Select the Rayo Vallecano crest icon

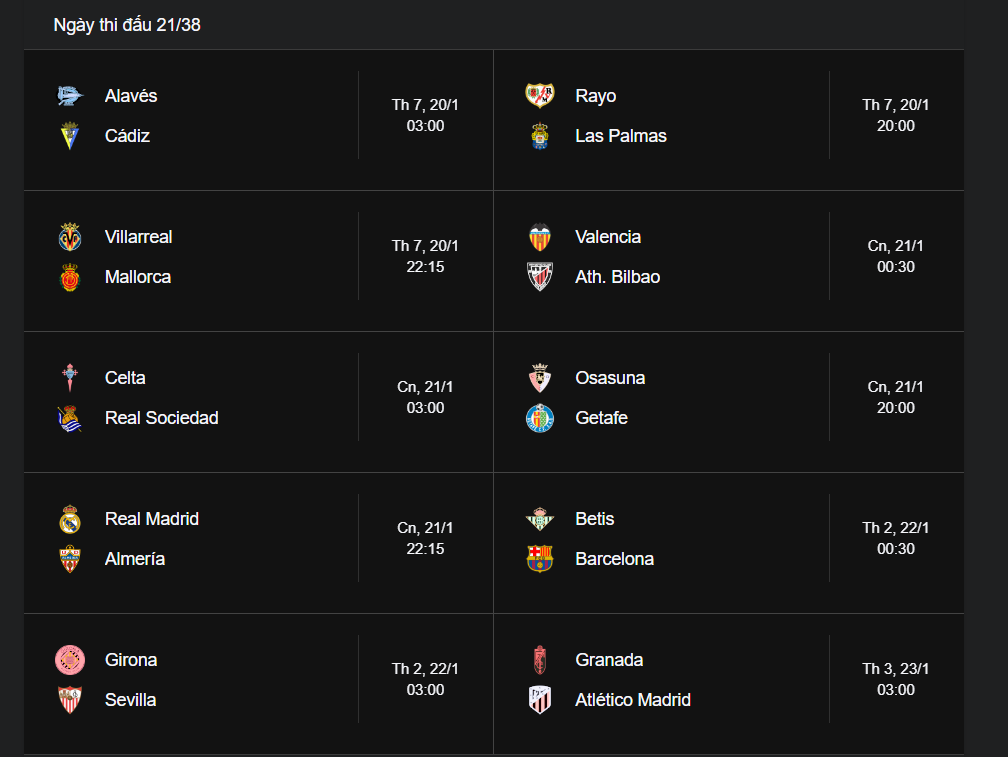click(x=540, y=96)
